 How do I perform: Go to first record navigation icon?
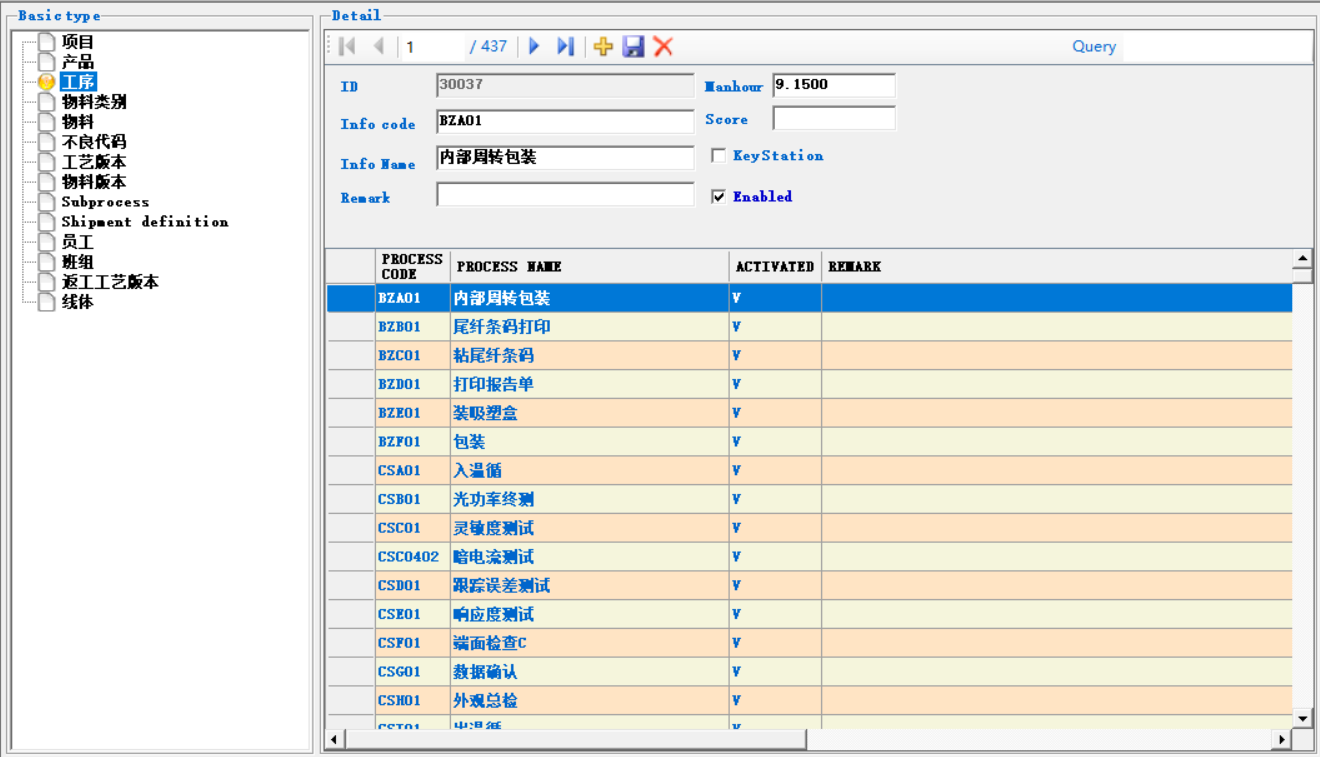347,46
